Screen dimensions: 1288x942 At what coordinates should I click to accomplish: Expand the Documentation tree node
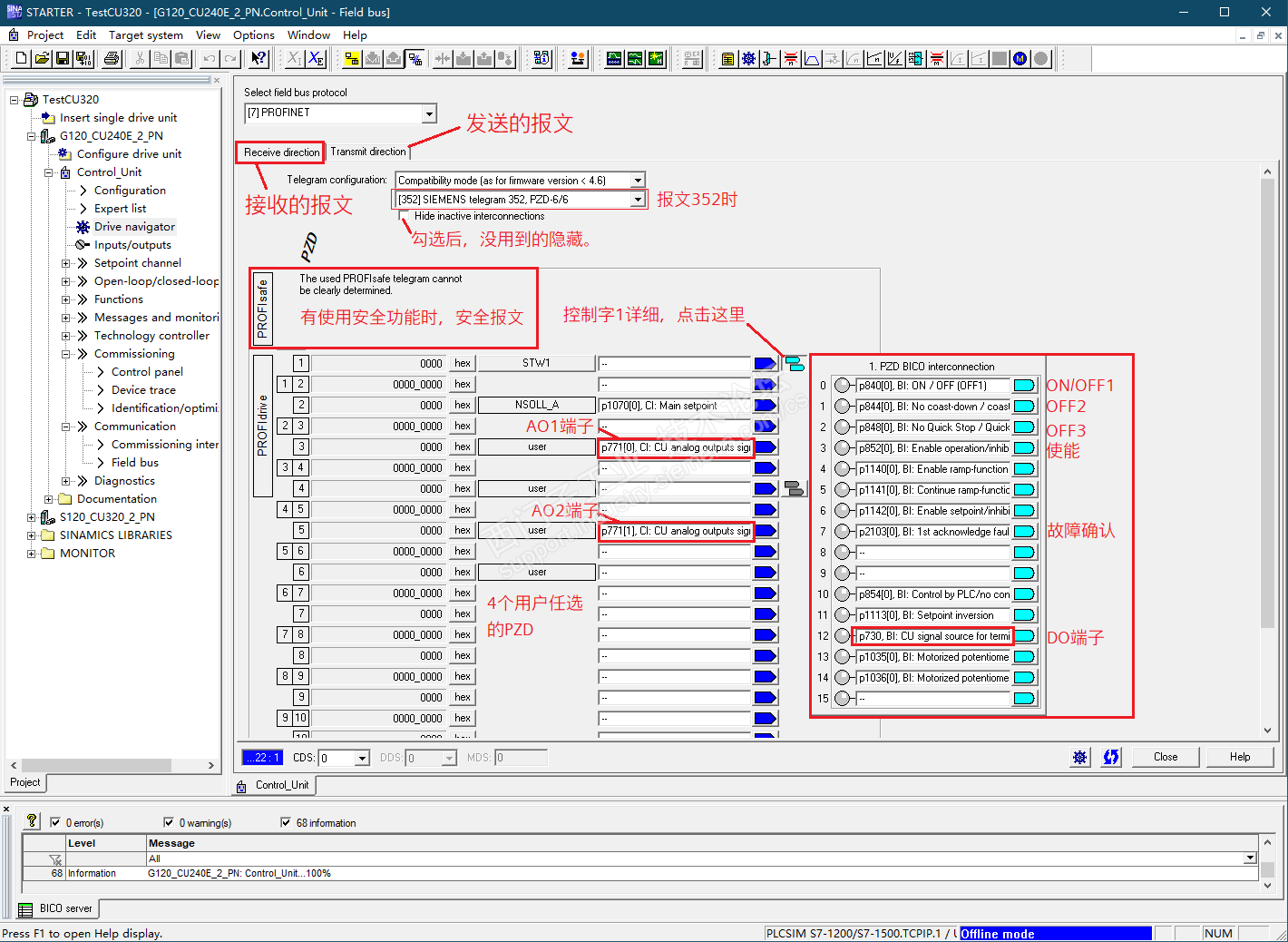(49, 499)
